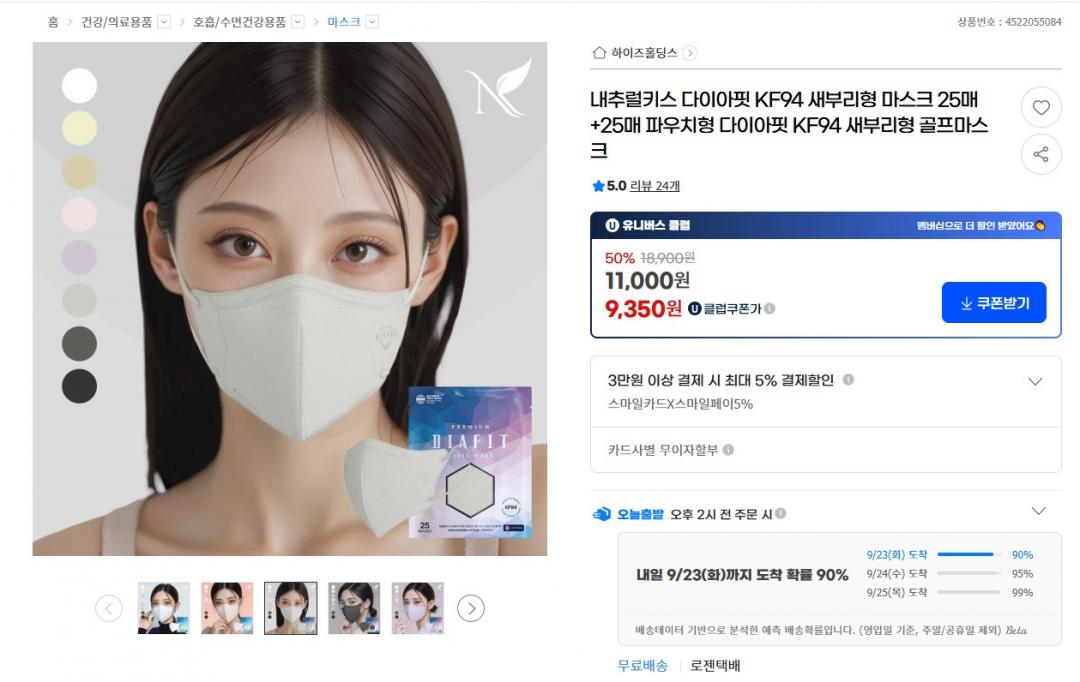Click info icon after 오후 2시 전 주문 시
The image size is (1080, 682).
tap(780, 513)
